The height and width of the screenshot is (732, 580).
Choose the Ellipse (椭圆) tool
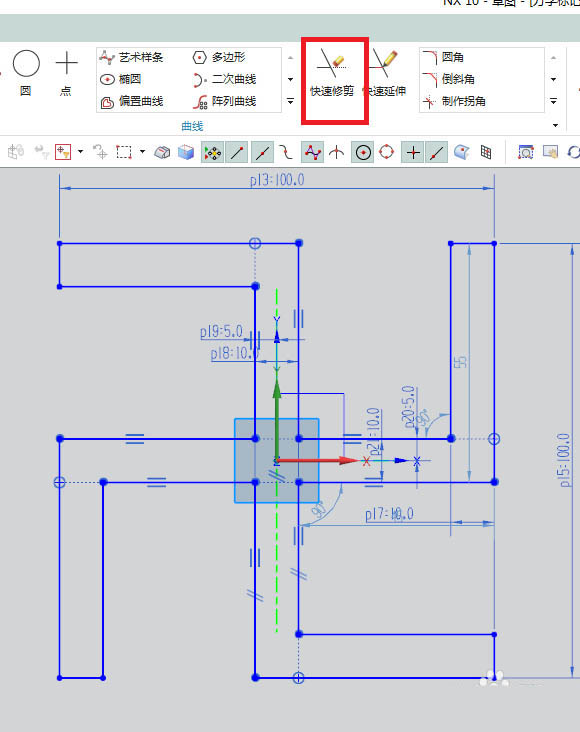(x=120, y=79)
